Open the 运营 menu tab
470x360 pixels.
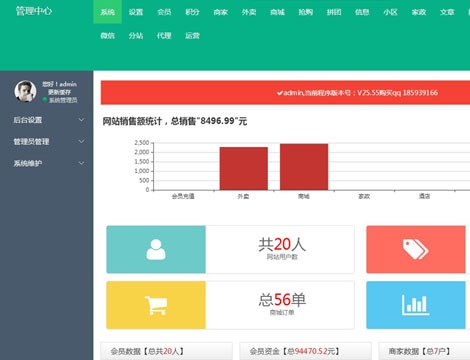[x=192, y=35]
